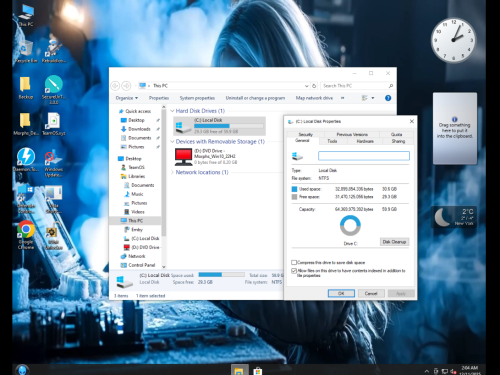Open the Organize dropdown menu
Viewport: 500px width, 375px height.
tap(127, 98)
